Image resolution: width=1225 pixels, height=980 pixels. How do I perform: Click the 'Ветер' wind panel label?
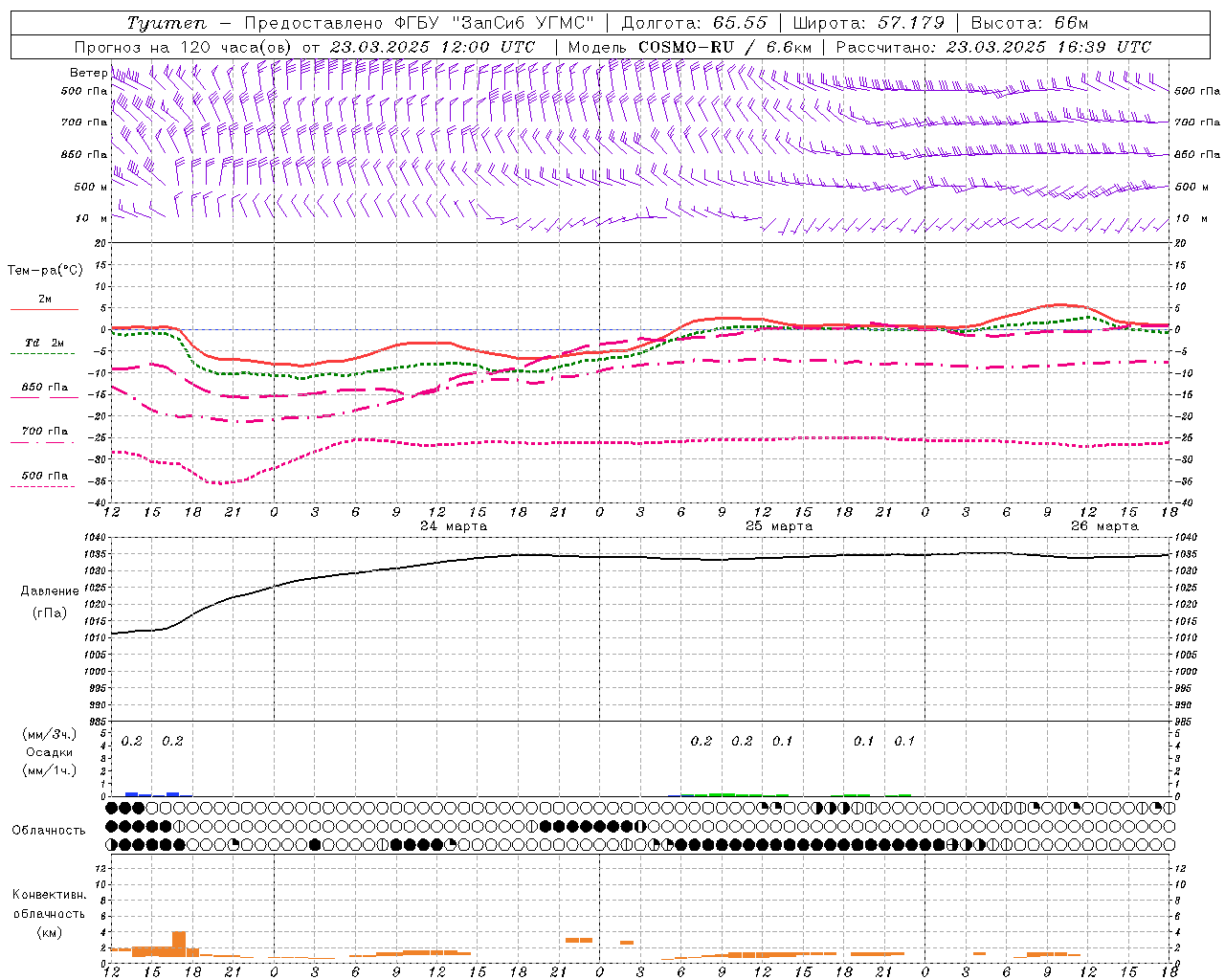[89, 73]
